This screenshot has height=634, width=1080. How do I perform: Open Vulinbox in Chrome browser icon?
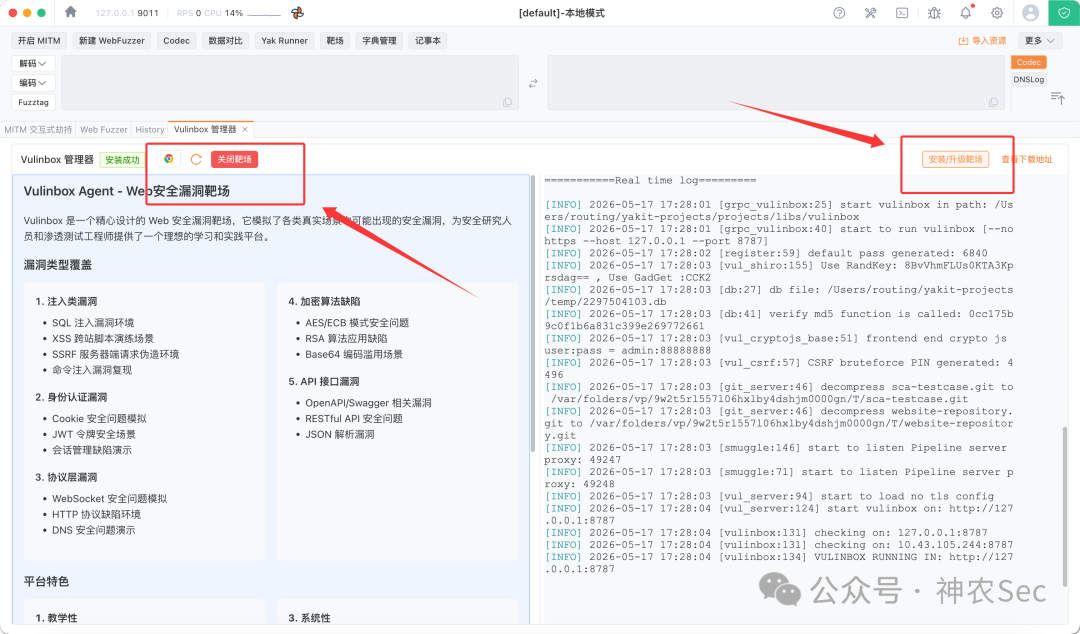(169, 159)
